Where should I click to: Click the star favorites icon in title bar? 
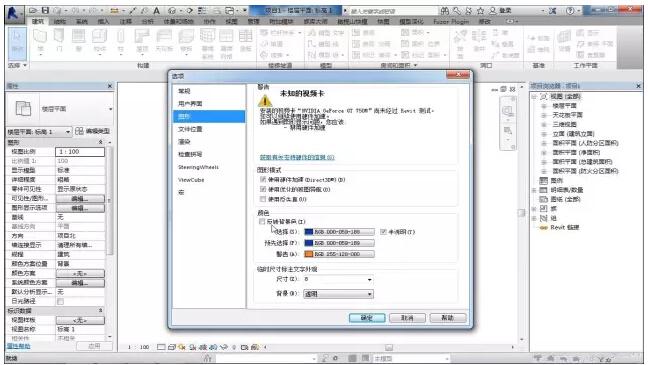coord(480,11)
